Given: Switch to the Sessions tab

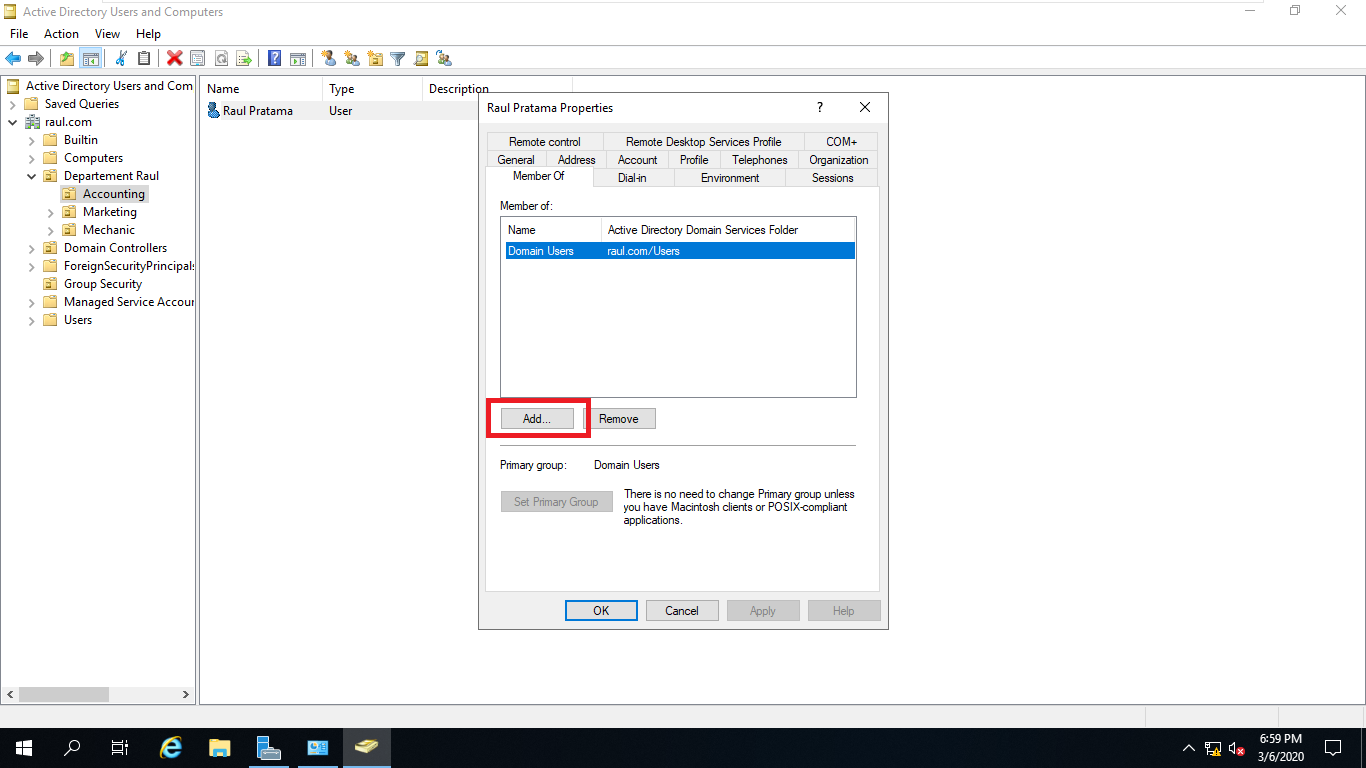Looking at the screenshot, I should point(832,178).
